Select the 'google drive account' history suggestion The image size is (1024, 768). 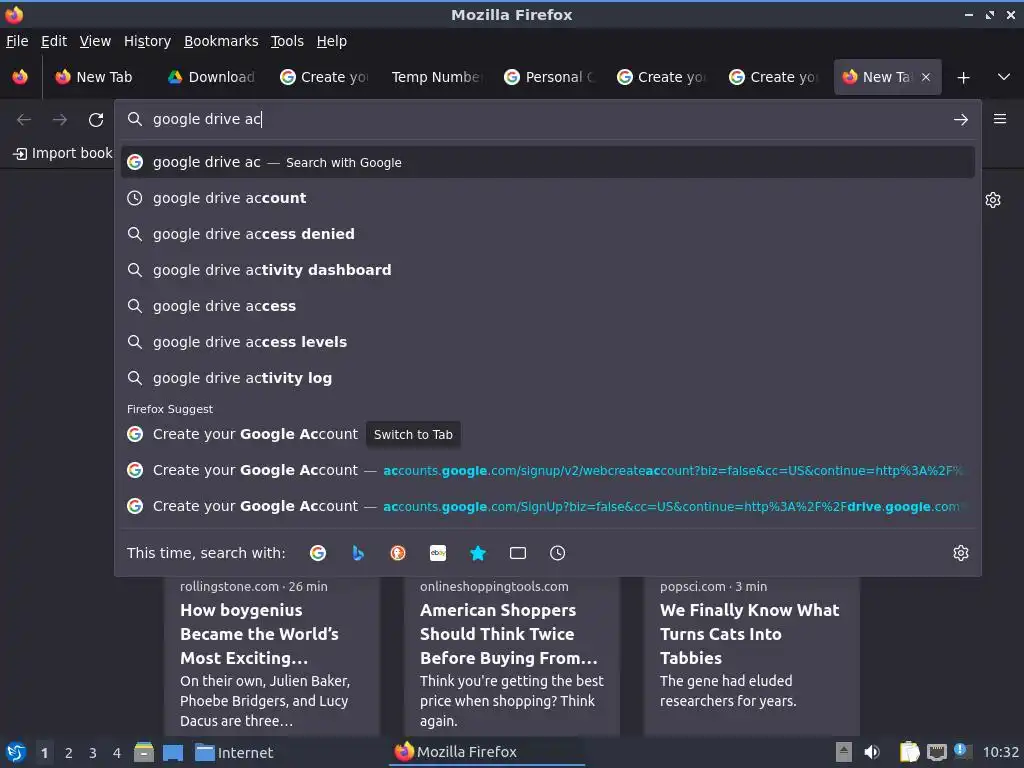click(548, 198)
